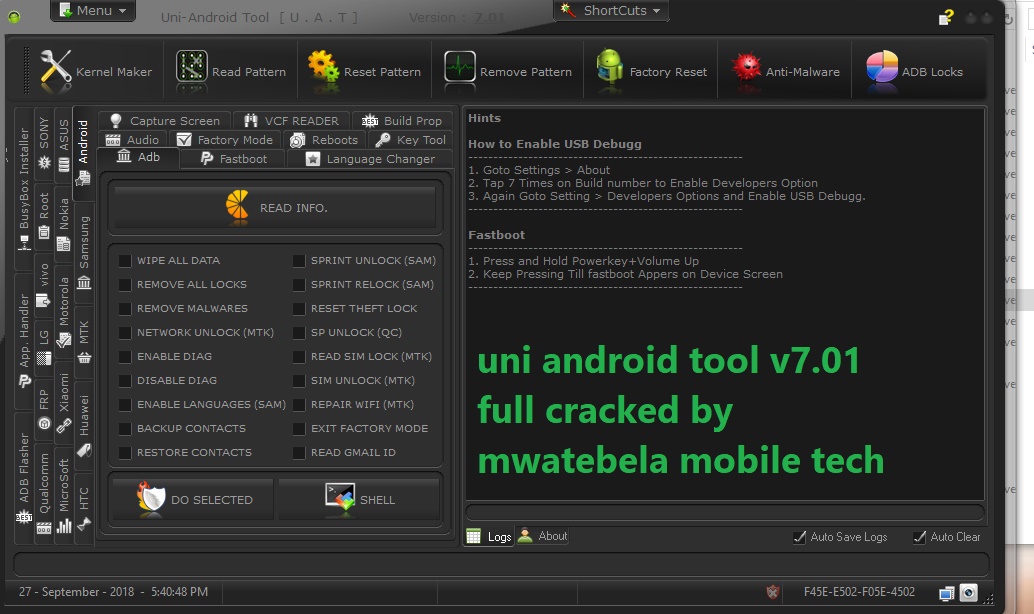
Task: Enable WIPE ALL DATA checkbox
Action: (x=125, y=261)
